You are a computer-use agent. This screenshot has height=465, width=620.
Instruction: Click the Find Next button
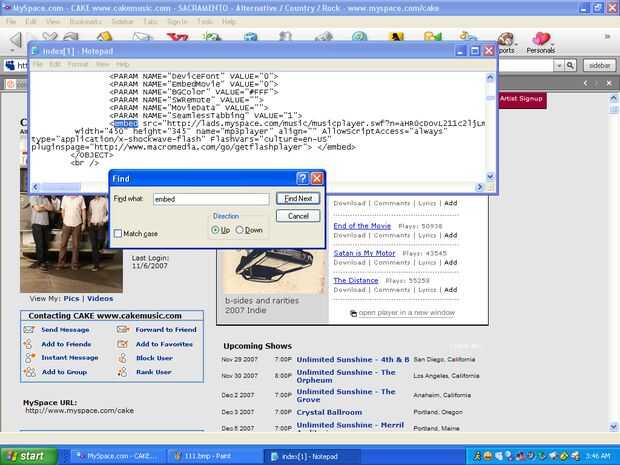point(298,198)
